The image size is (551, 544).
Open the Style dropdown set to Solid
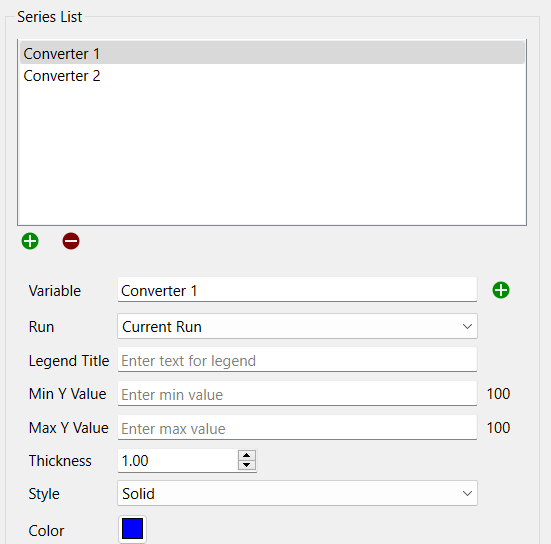(297, 493)
